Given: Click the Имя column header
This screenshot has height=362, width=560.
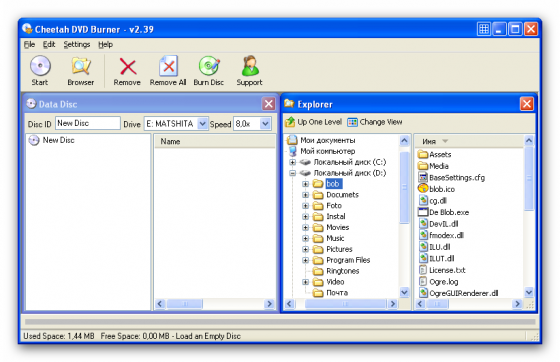Looking at the screenshot, I should point(469,142).
